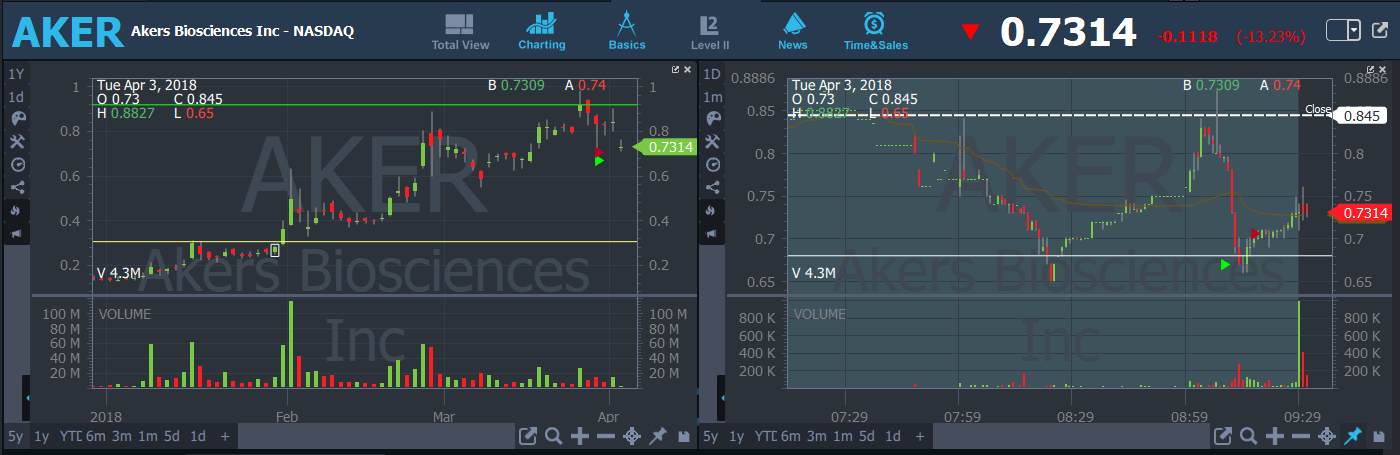Click the -13.23% change value
1400x455 pixels.
pos(1271,37)
